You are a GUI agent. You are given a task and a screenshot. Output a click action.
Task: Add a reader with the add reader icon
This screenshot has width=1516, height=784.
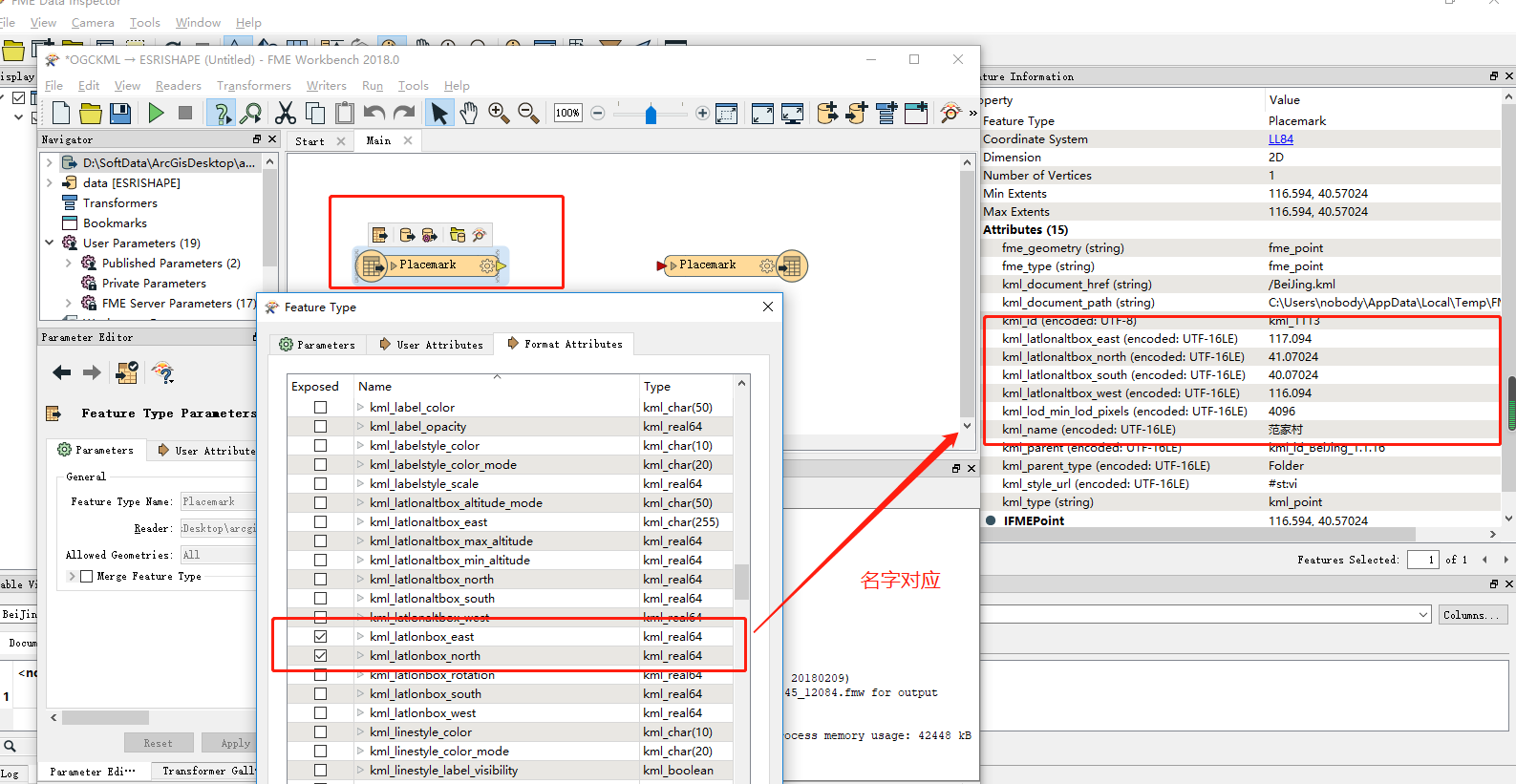[x=827, y=113]
